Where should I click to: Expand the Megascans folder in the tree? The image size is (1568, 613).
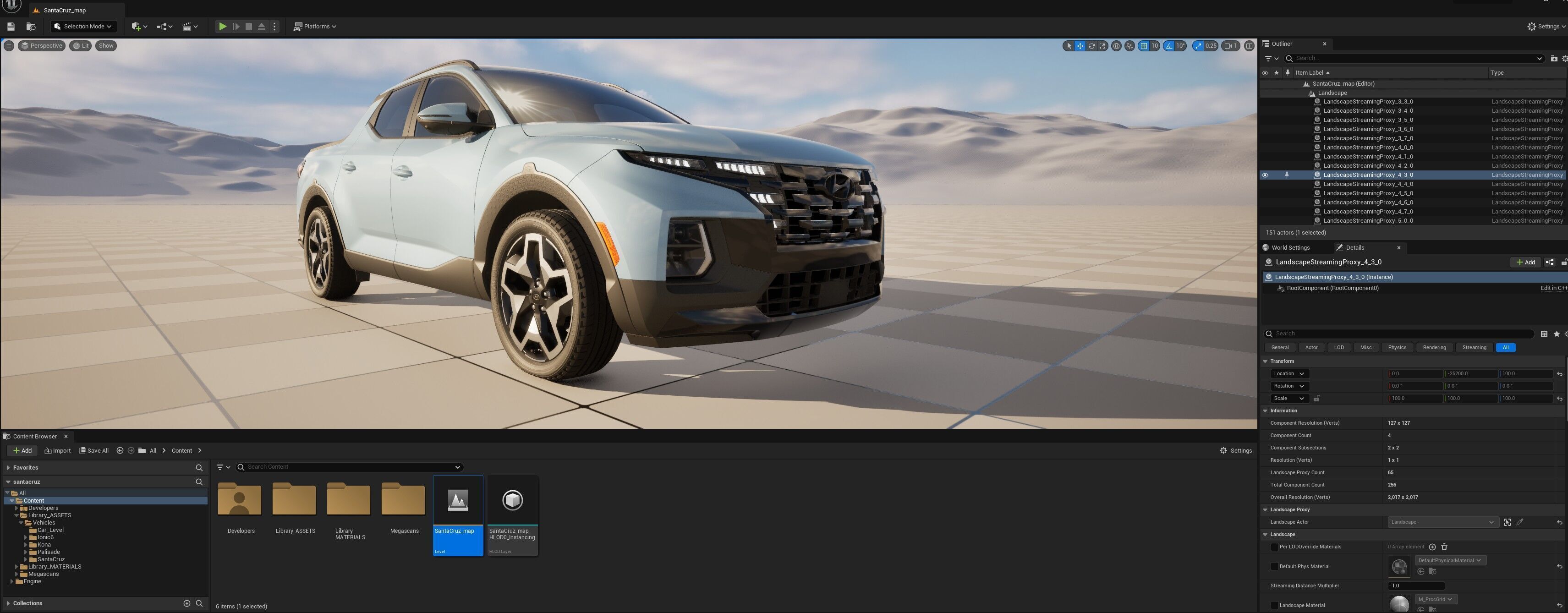coord(17,574)
